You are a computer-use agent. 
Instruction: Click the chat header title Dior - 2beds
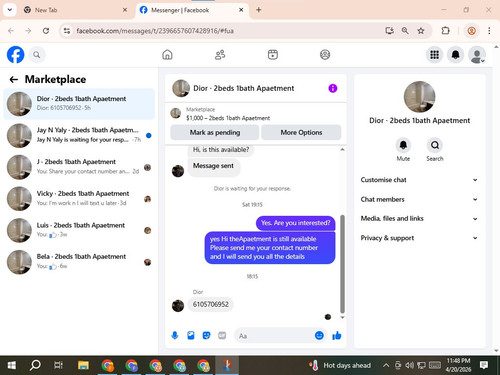click(x=244, y=88)
